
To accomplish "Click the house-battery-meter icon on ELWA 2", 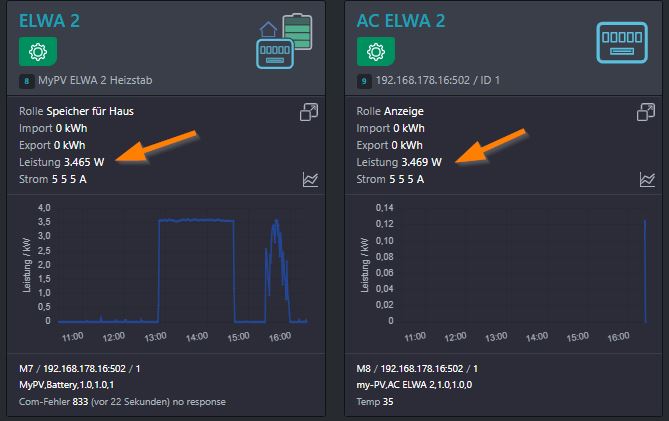I will pos(284,41).
